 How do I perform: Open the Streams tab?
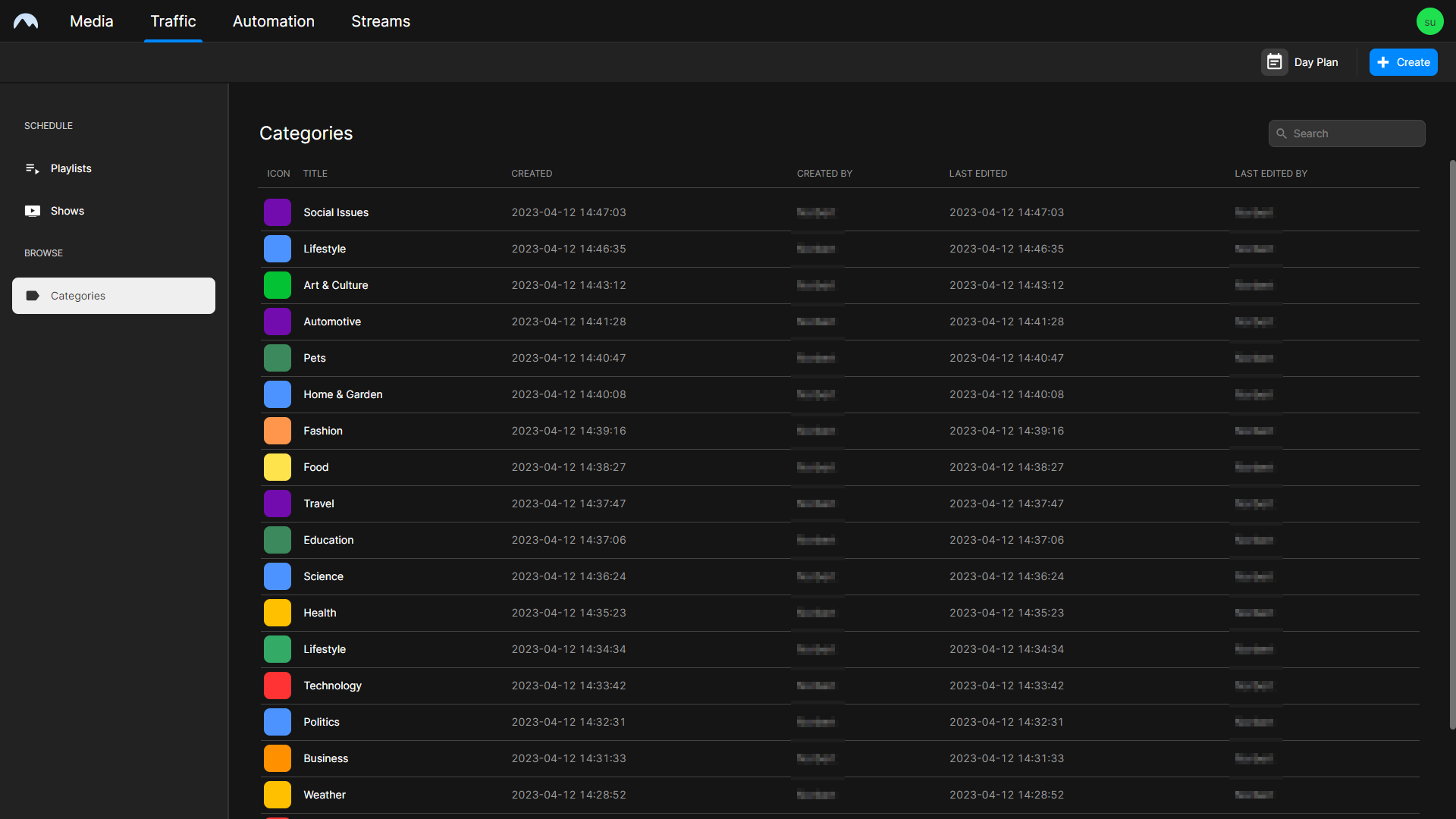click(380, 21)
